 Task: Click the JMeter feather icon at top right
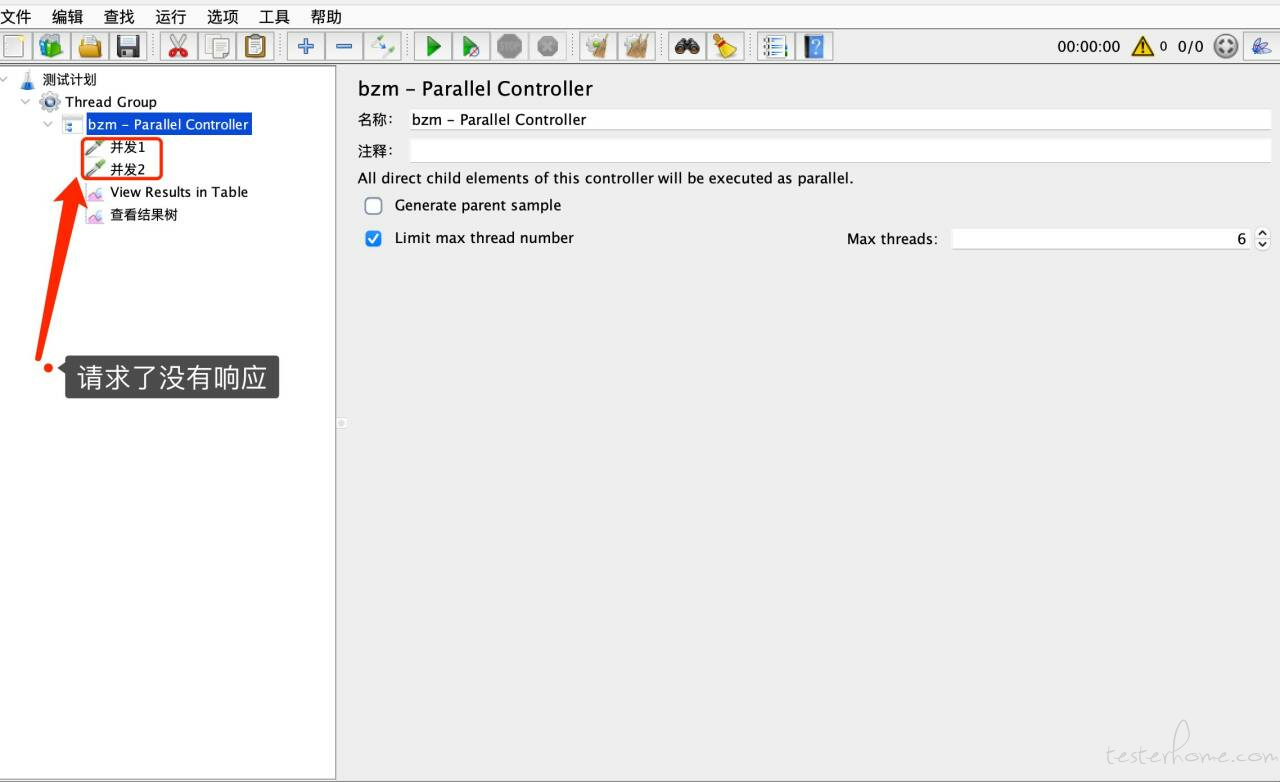point(1261,46)
